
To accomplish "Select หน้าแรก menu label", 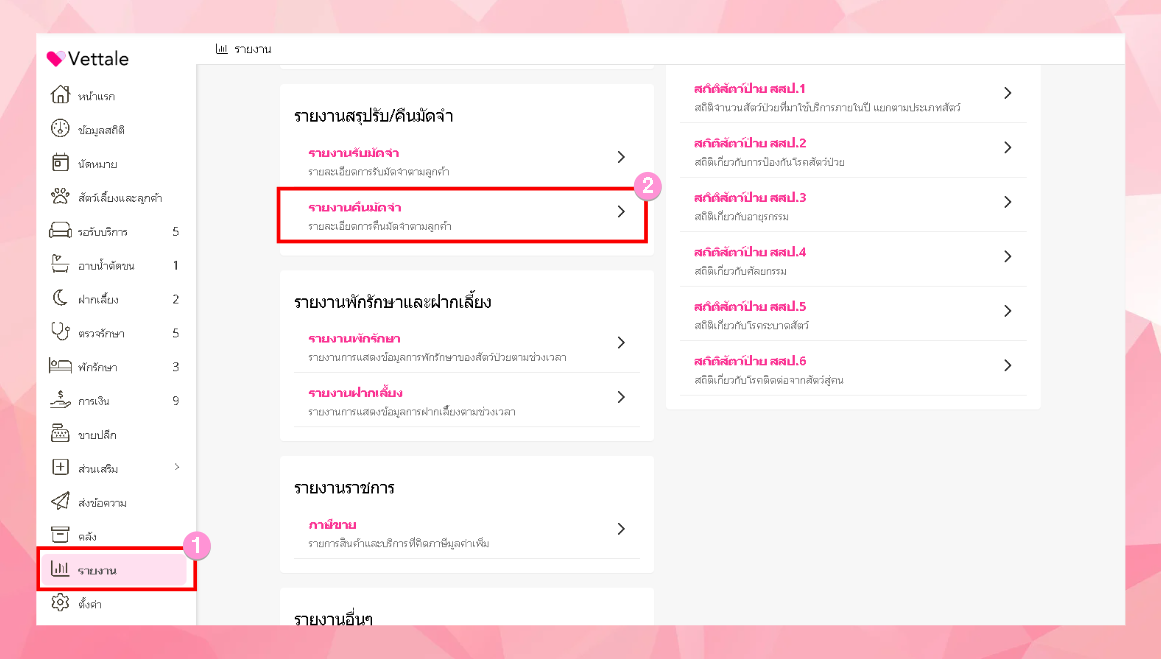I will coord(96,96).
